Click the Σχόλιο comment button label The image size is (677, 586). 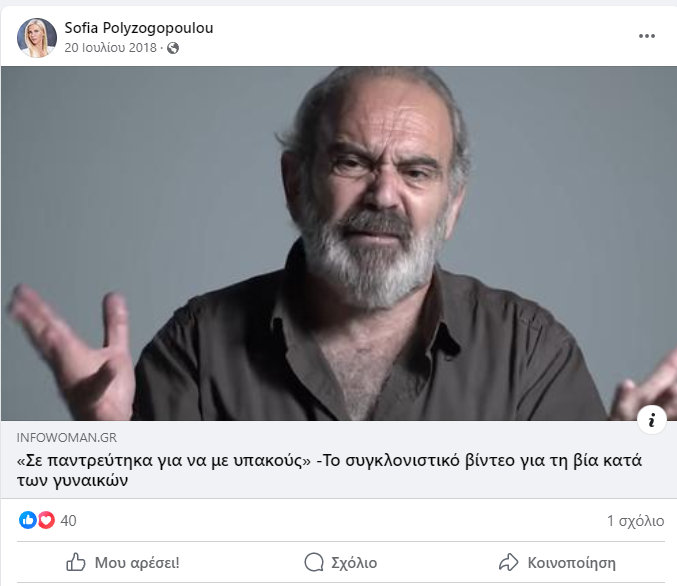(354, 563)
